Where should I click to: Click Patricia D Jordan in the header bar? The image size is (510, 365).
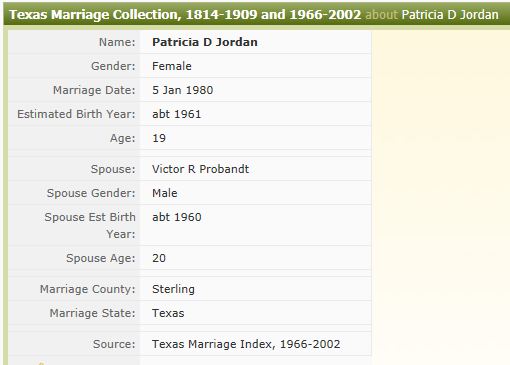pyautogui.click(x=450, y=15)
